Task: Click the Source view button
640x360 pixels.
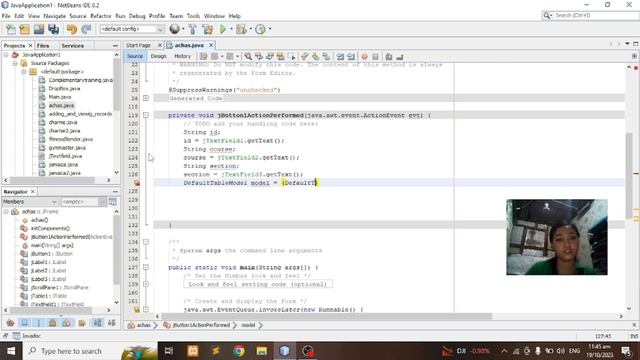Action: (135, 56)
